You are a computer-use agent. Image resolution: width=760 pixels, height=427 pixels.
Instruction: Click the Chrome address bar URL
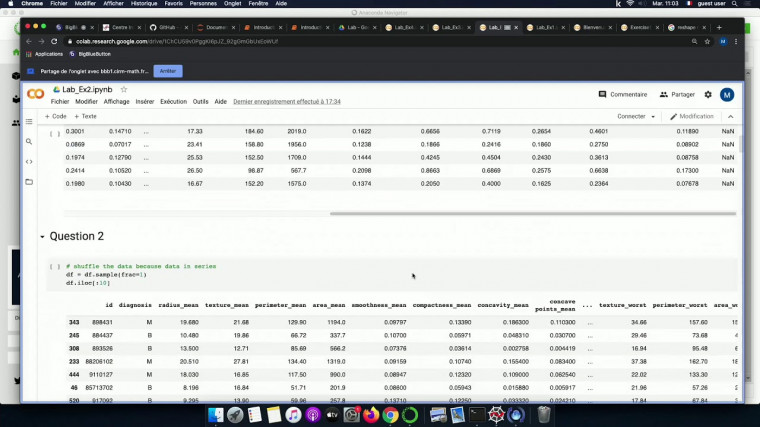point(177,42)
